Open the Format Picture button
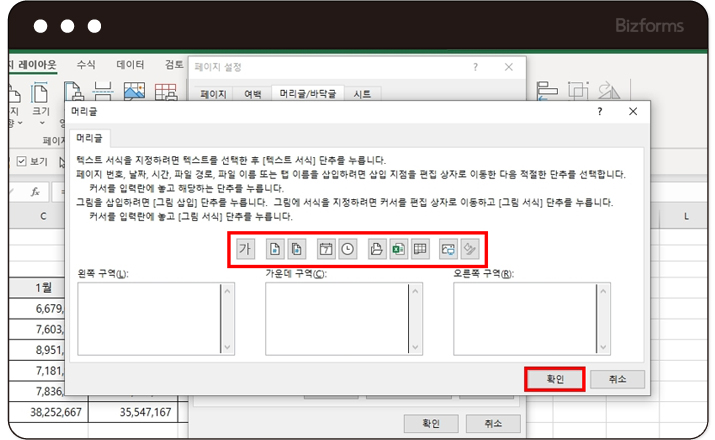Viewport: 715px width, 440px height. [470, 249]
